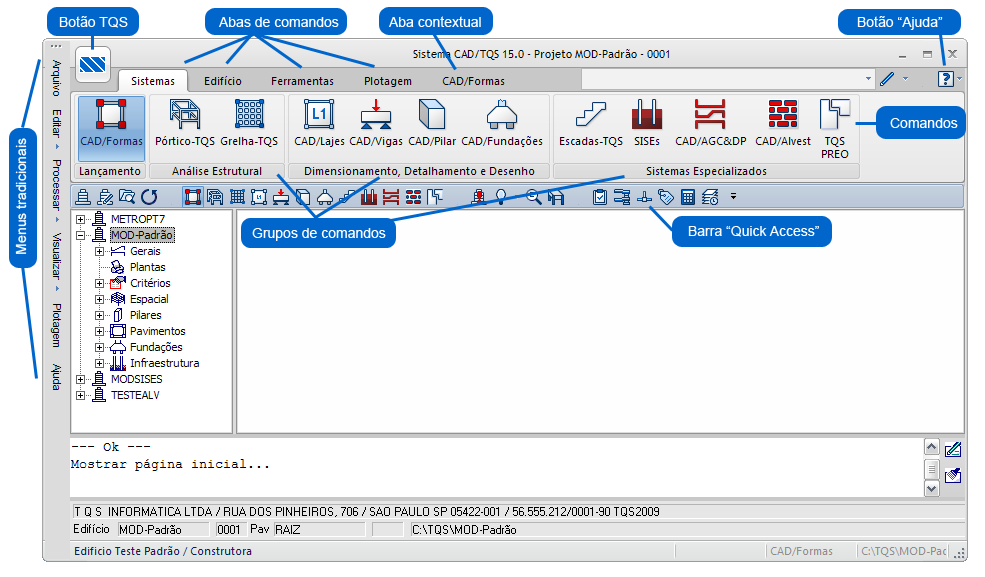This screenshot has height=577, width=985.
Task: Expand the Infraestrutura tree node
Action: pos(99,364)
